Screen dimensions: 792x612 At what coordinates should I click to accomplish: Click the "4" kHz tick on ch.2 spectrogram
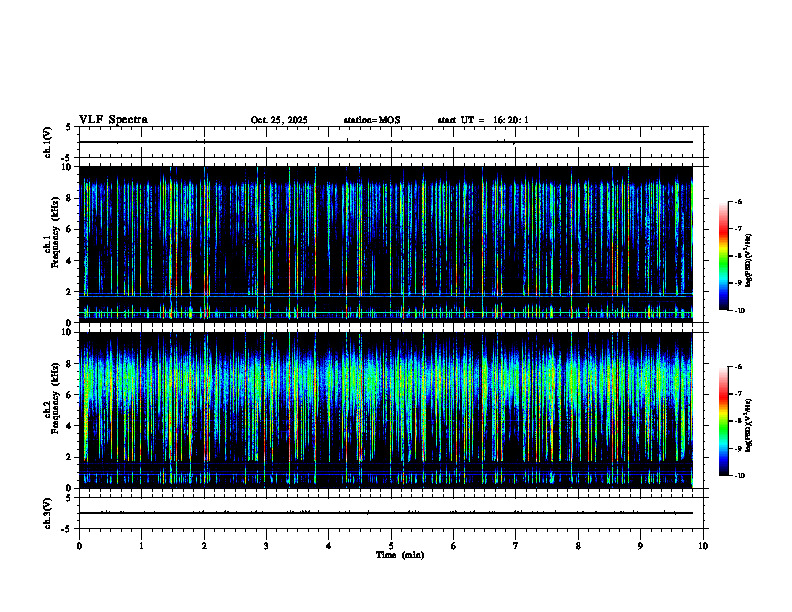[70, 426]
